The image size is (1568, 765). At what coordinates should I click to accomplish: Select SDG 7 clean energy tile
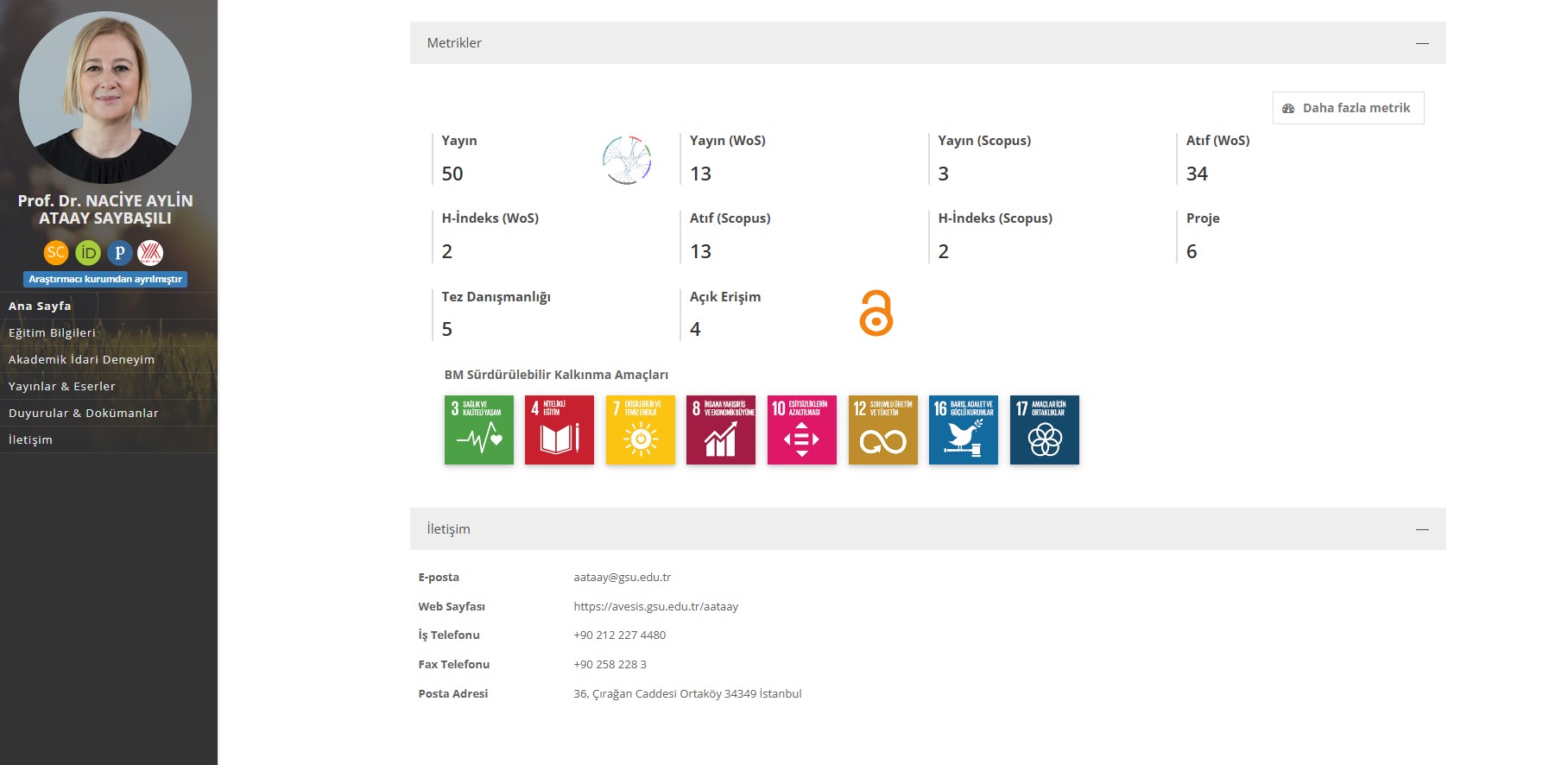[x=640, y=430]
